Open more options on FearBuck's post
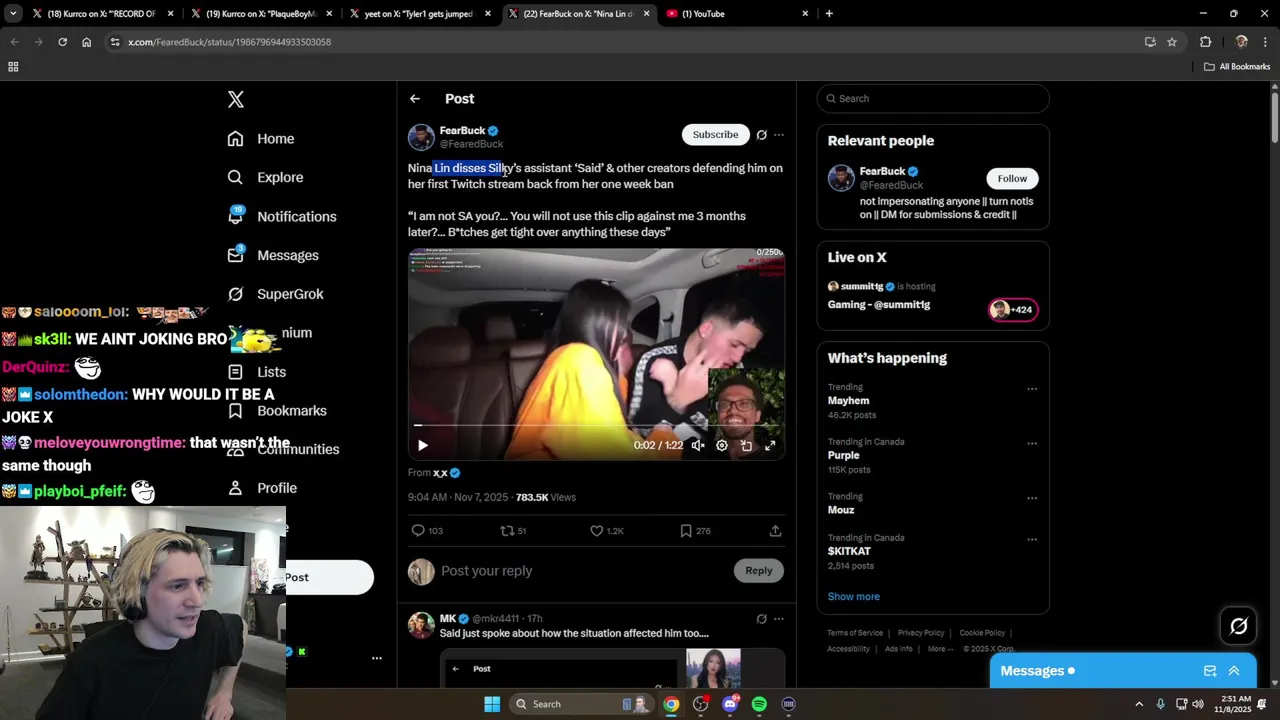Image resolution: width=1280 pixels, height=720 pixels. [779, 135]
